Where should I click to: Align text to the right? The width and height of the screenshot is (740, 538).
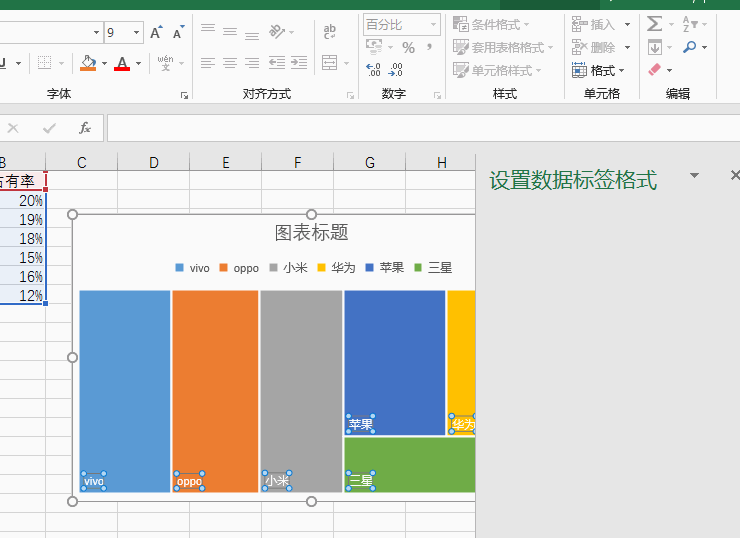point(252,63)
